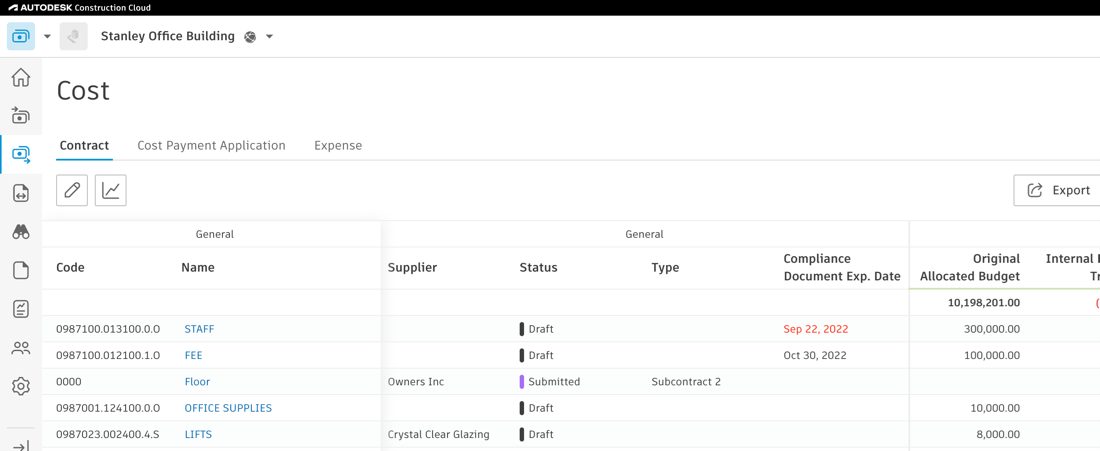Open the Change Order icon in the sidebar
Viewport: 1100px width, 451px height.
[x=21, y=193]
